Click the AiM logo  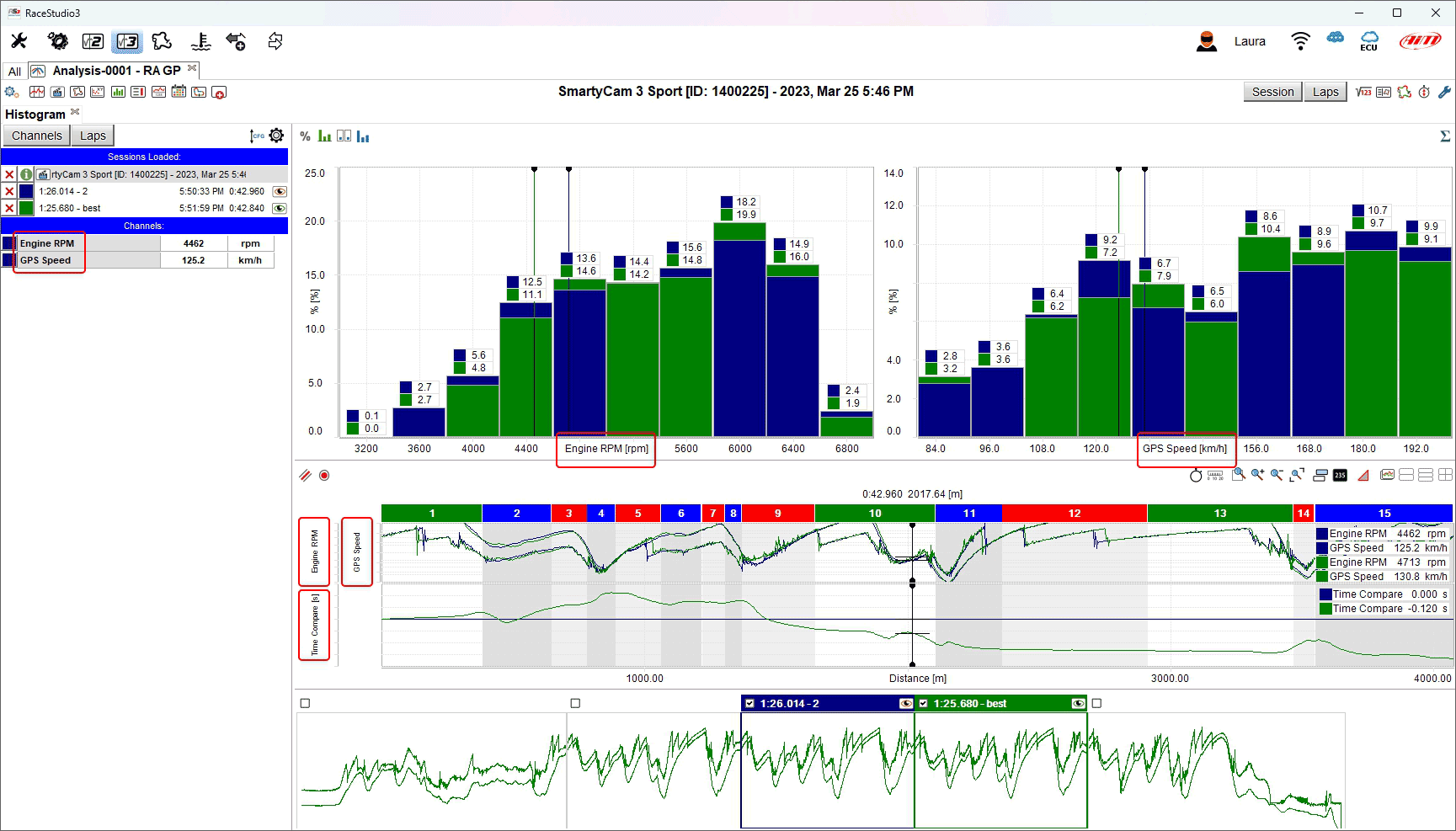[1421, 41]
